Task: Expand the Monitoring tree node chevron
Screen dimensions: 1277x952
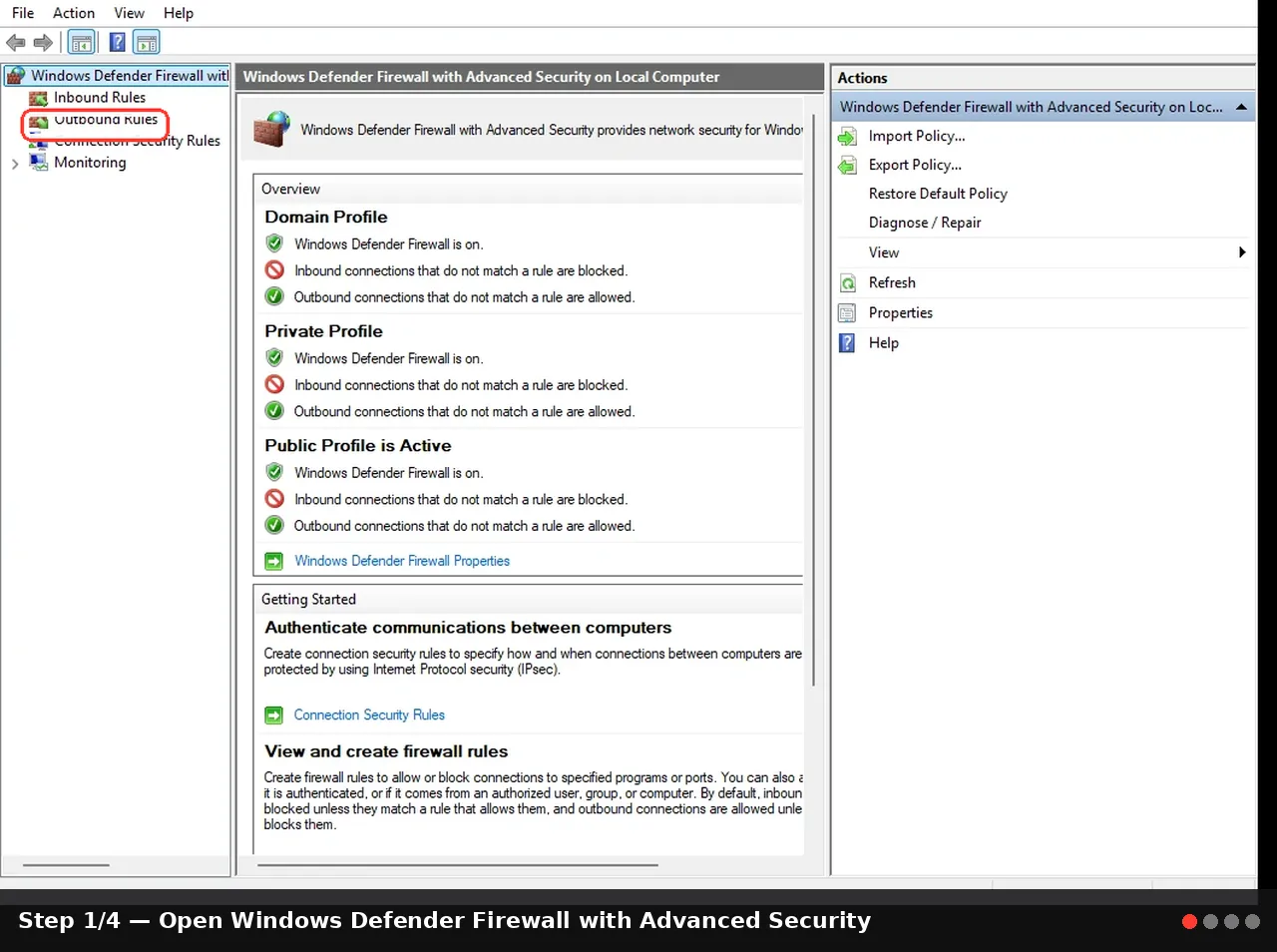Action: click(x=15, y=164)
